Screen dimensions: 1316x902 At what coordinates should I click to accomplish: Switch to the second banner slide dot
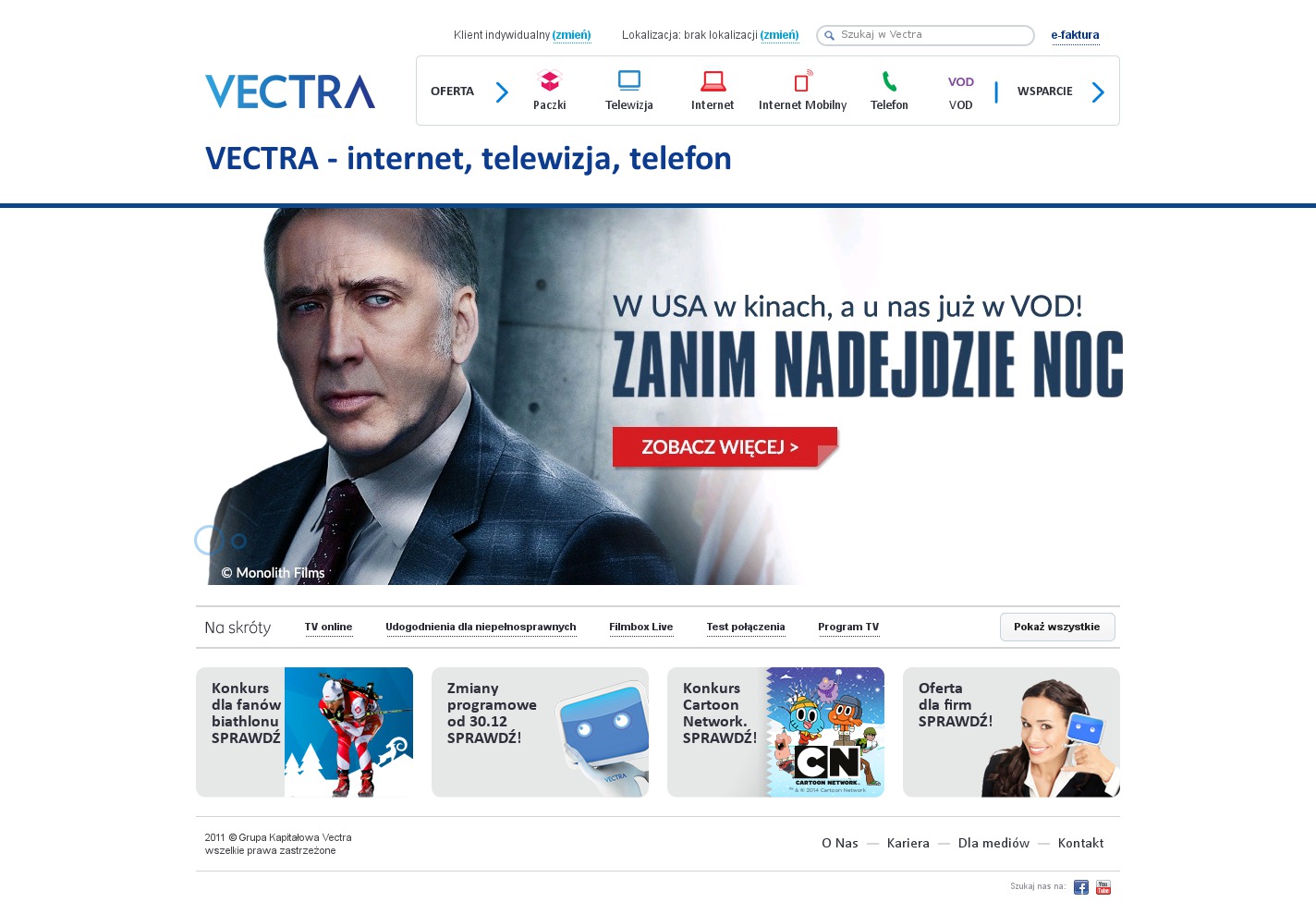239,541
